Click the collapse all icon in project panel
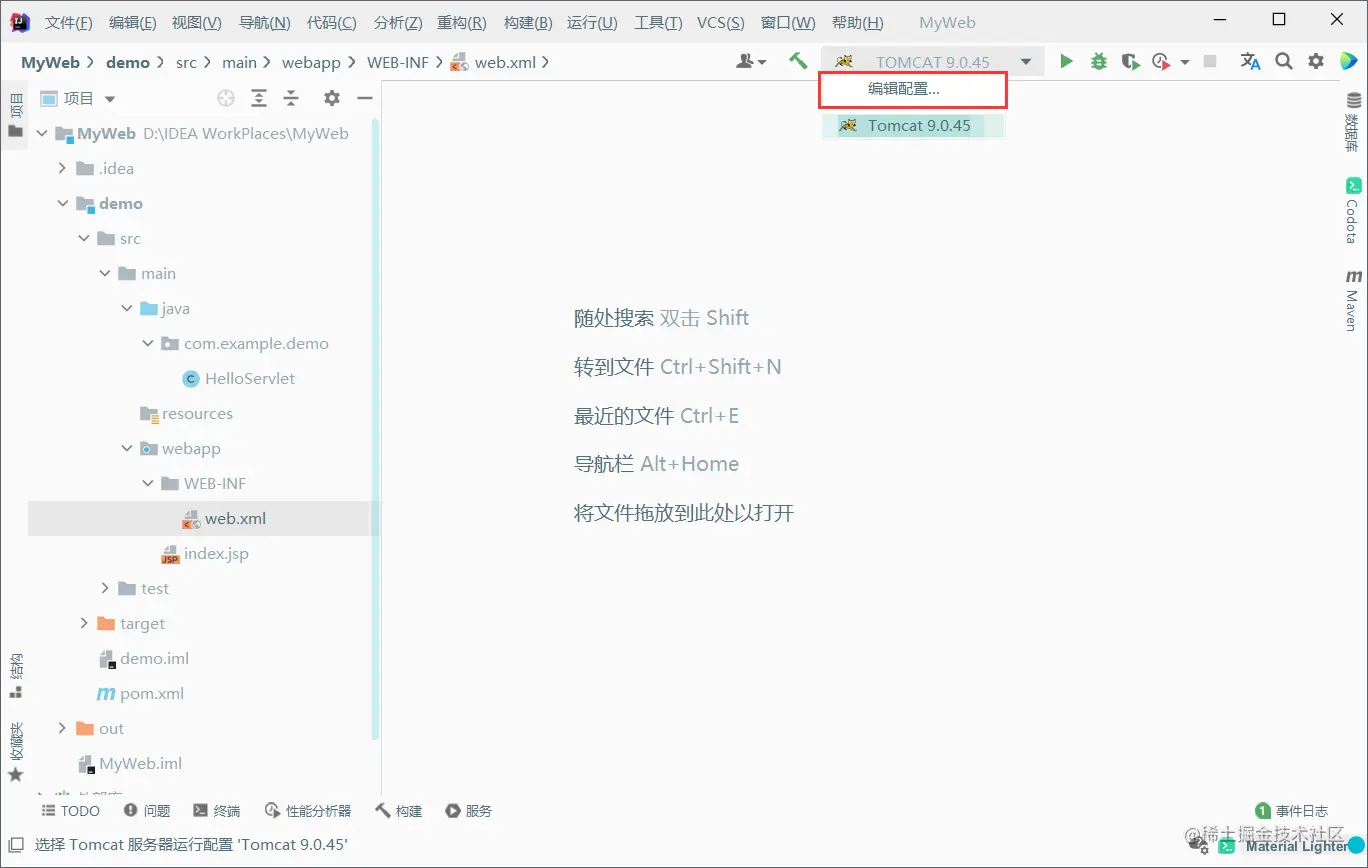The image size is (1368, 868). click(x=291, y=98)
